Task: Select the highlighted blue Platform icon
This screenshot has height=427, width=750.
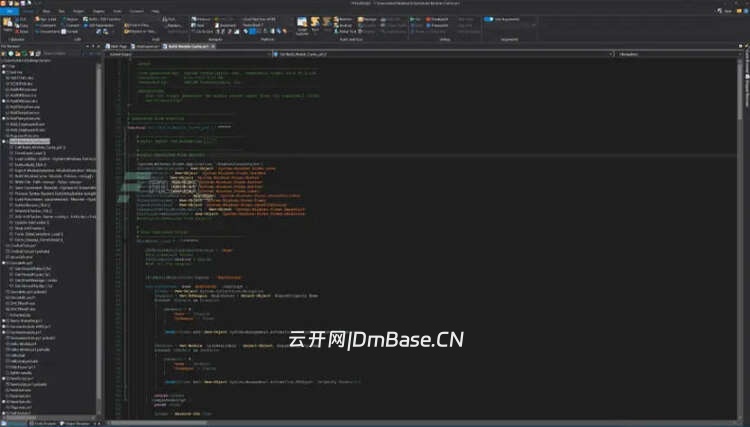Action: pyautogui.click(x=252, y=31)
